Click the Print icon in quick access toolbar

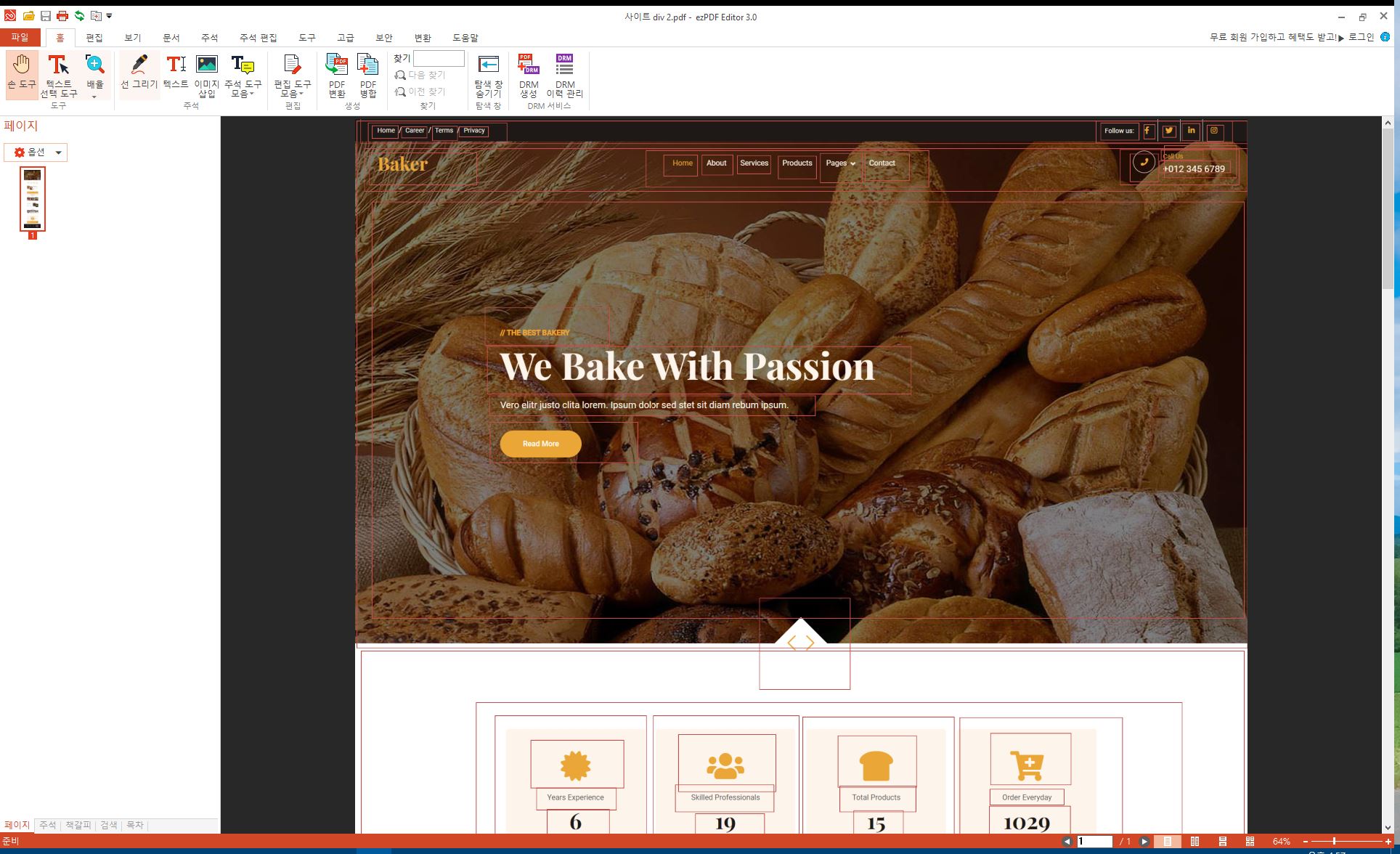tap(62, 16)
